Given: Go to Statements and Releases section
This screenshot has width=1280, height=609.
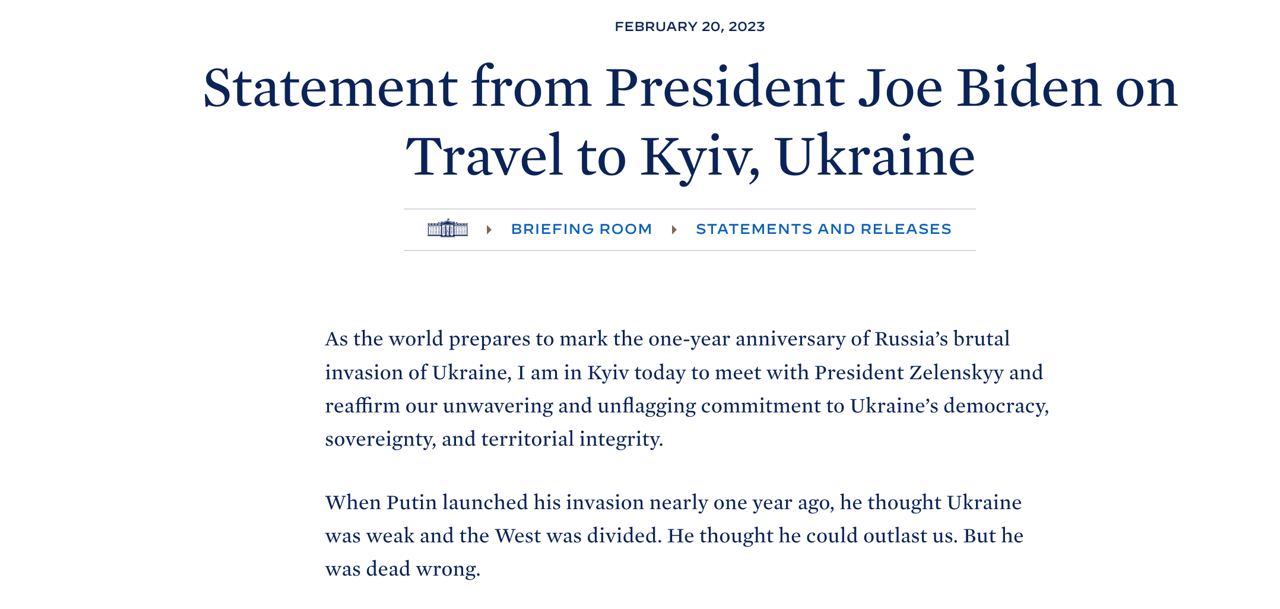Looking at the screenshot, I should (x=823, y=229).
